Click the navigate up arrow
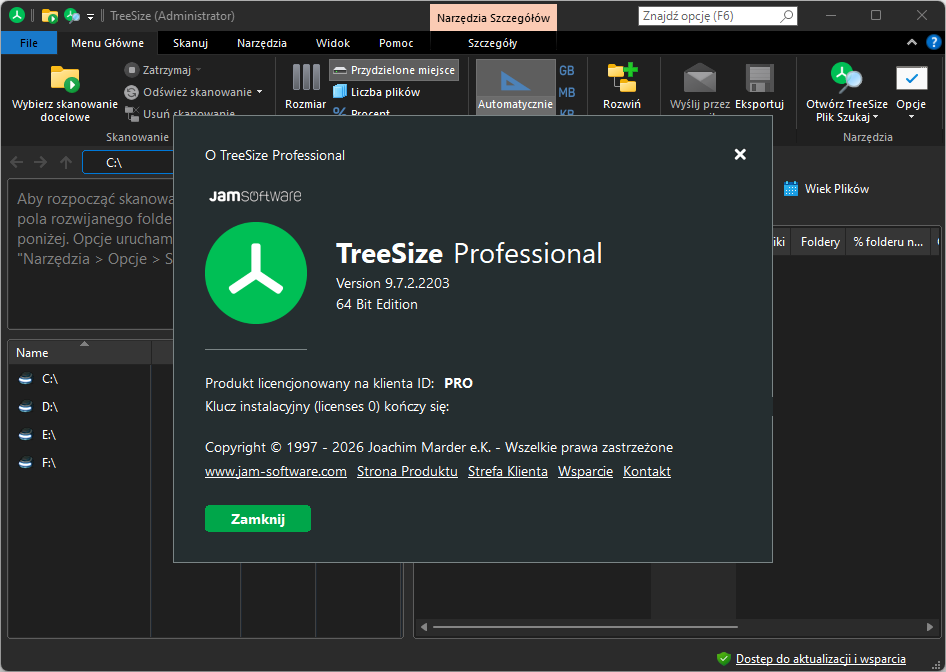The image size is (946, 672). point(66,162)
